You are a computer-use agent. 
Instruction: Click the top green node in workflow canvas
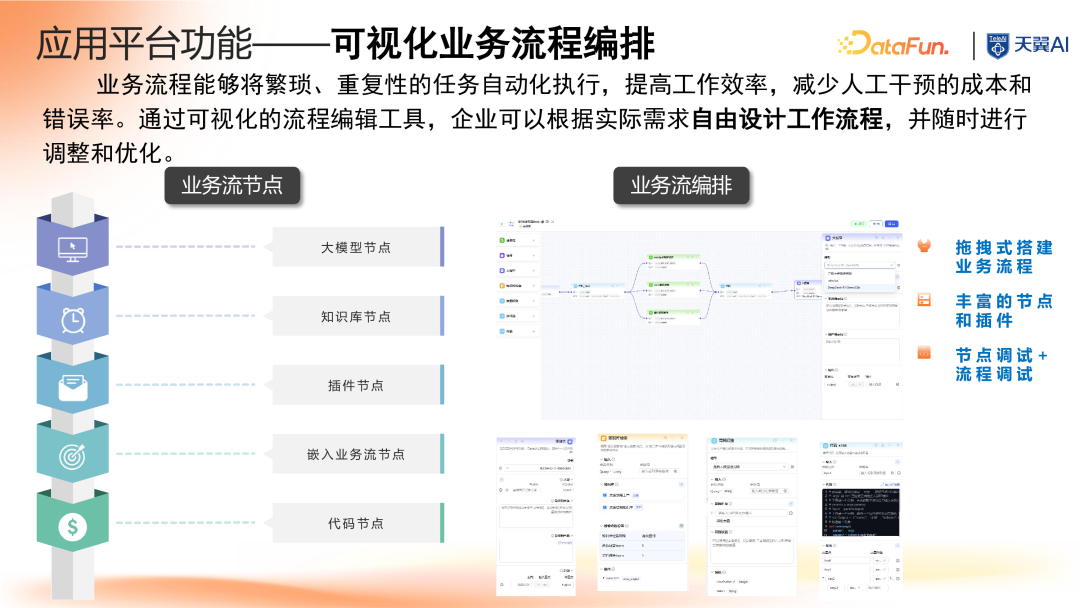coord(674,261)
